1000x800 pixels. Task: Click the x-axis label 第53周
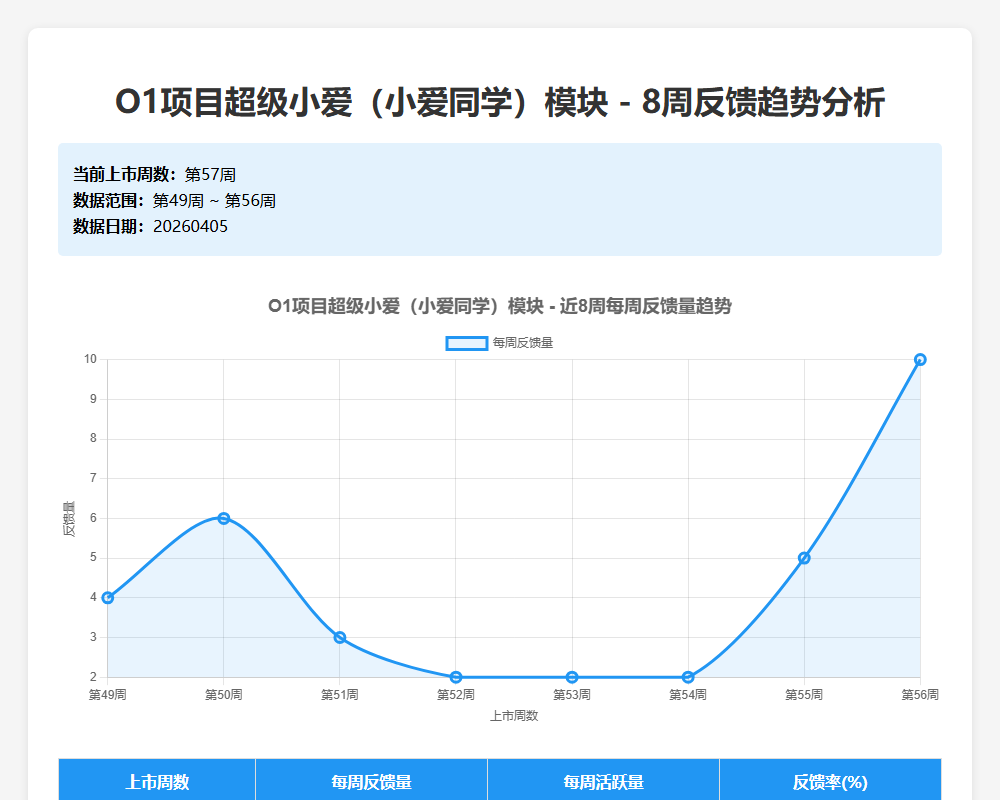tap(572, 695)
